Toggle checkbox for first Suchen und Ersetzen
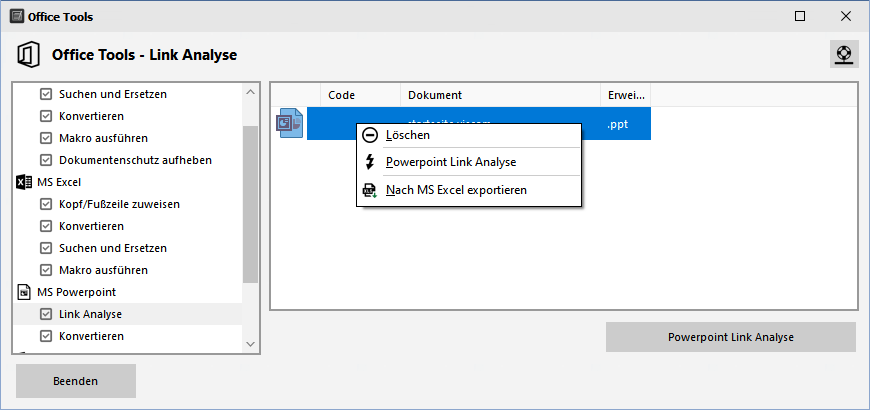870x410 pixels. [46, 94]
